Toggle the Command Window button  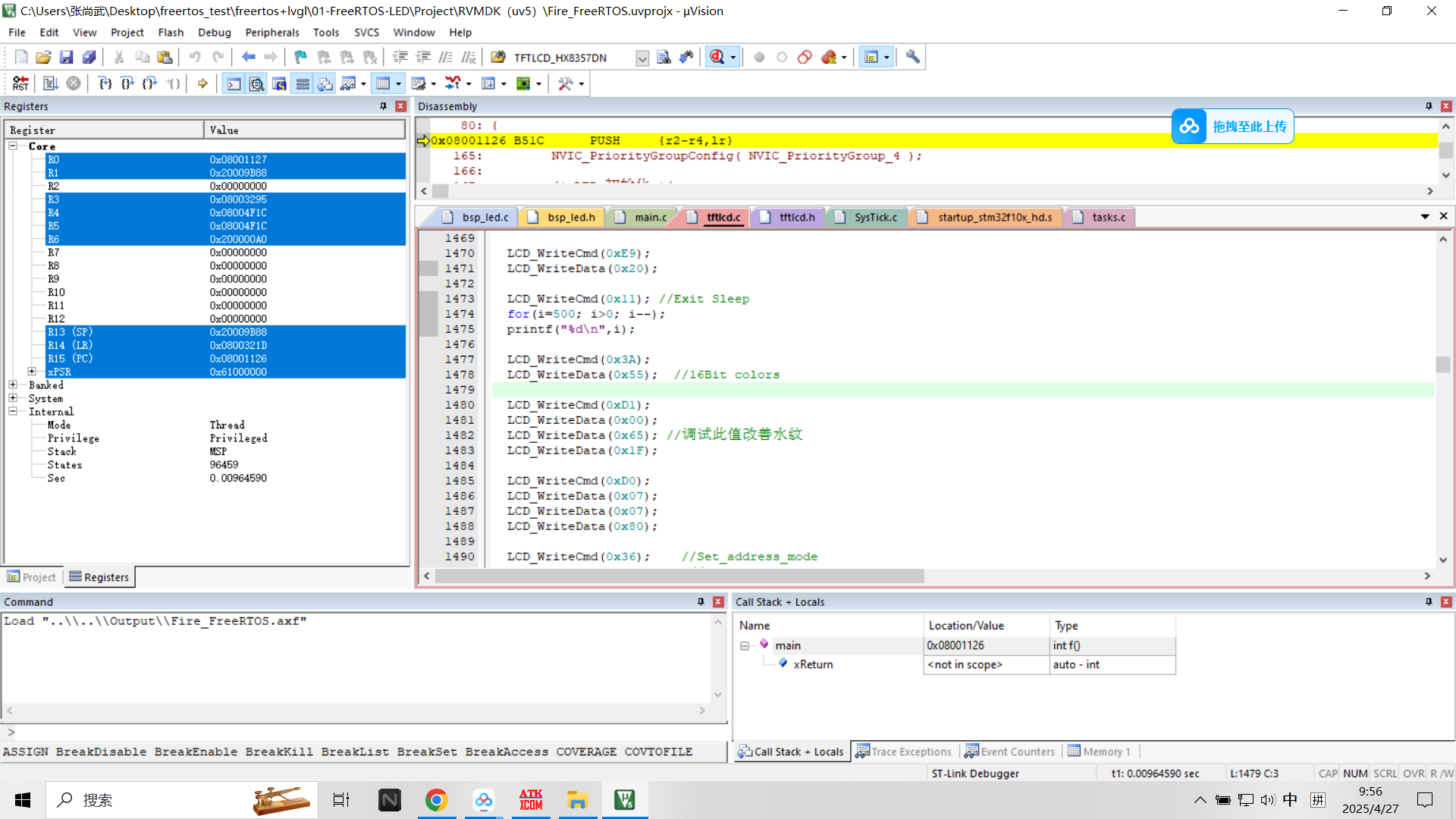pos(234,83)
